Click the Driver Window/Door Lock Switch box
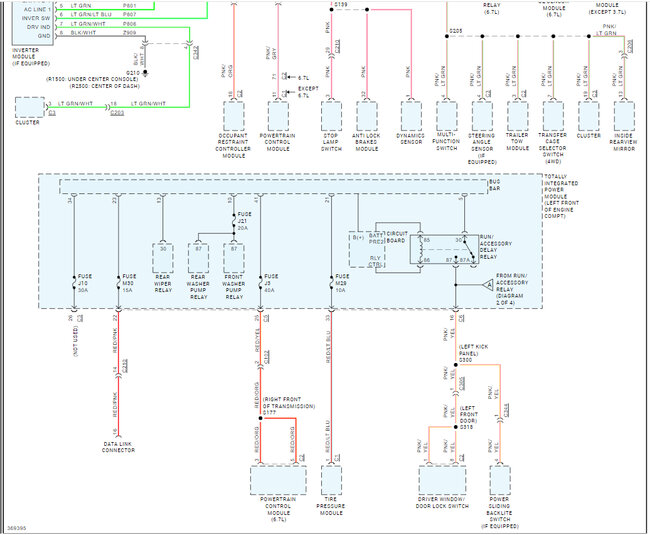 pos(442,480)
